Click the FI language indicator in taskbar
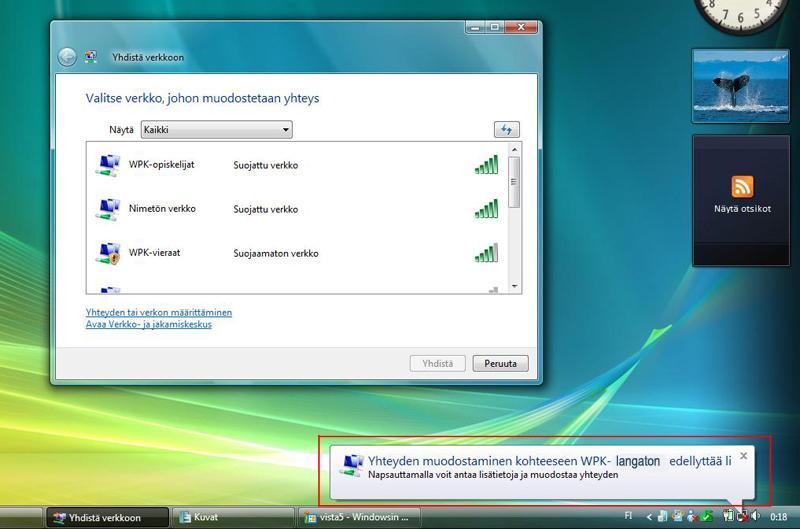800x529 pixels. click(628, 516)
